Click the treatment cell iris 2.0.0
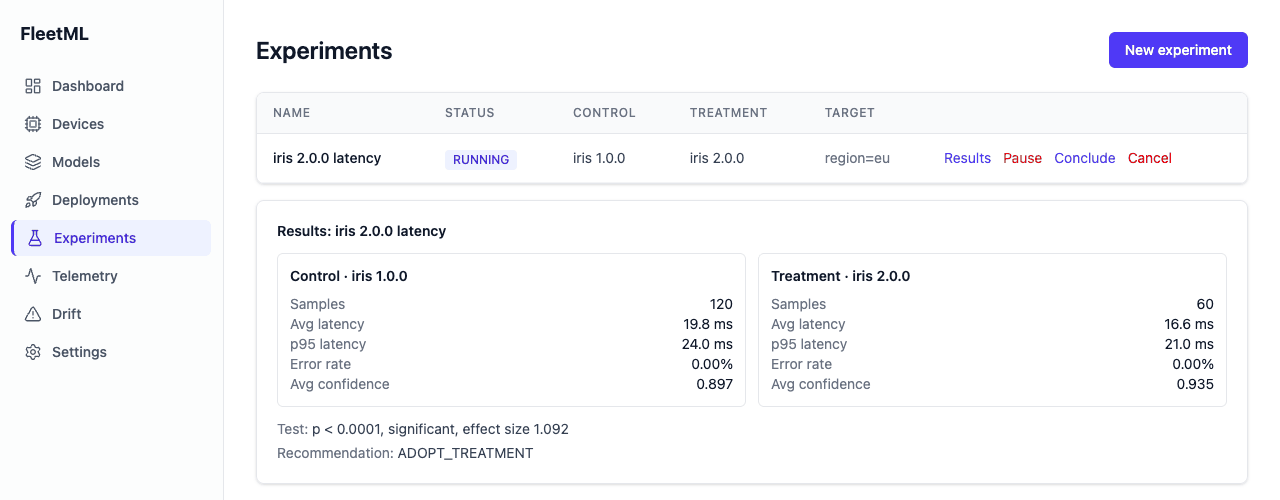Screen dimensions: 1280x500 [x=717, y=158]
